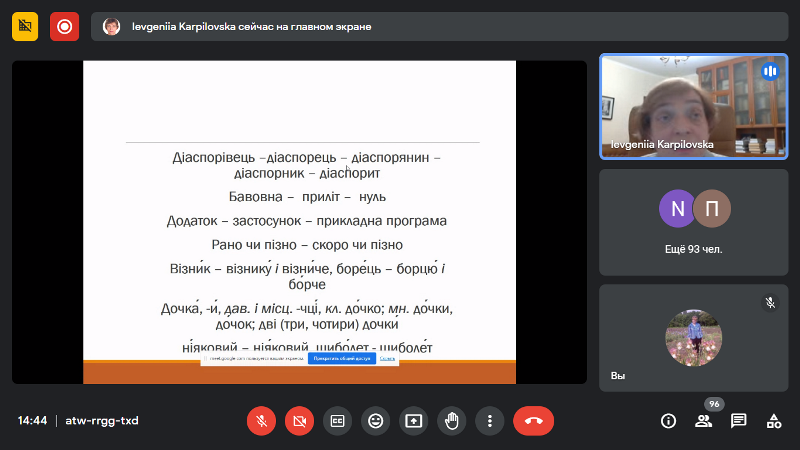Image resolution: width=800 pixels, height=450 pixels.
Task: Turn on the camera
Action: click(x=299, y=421)
